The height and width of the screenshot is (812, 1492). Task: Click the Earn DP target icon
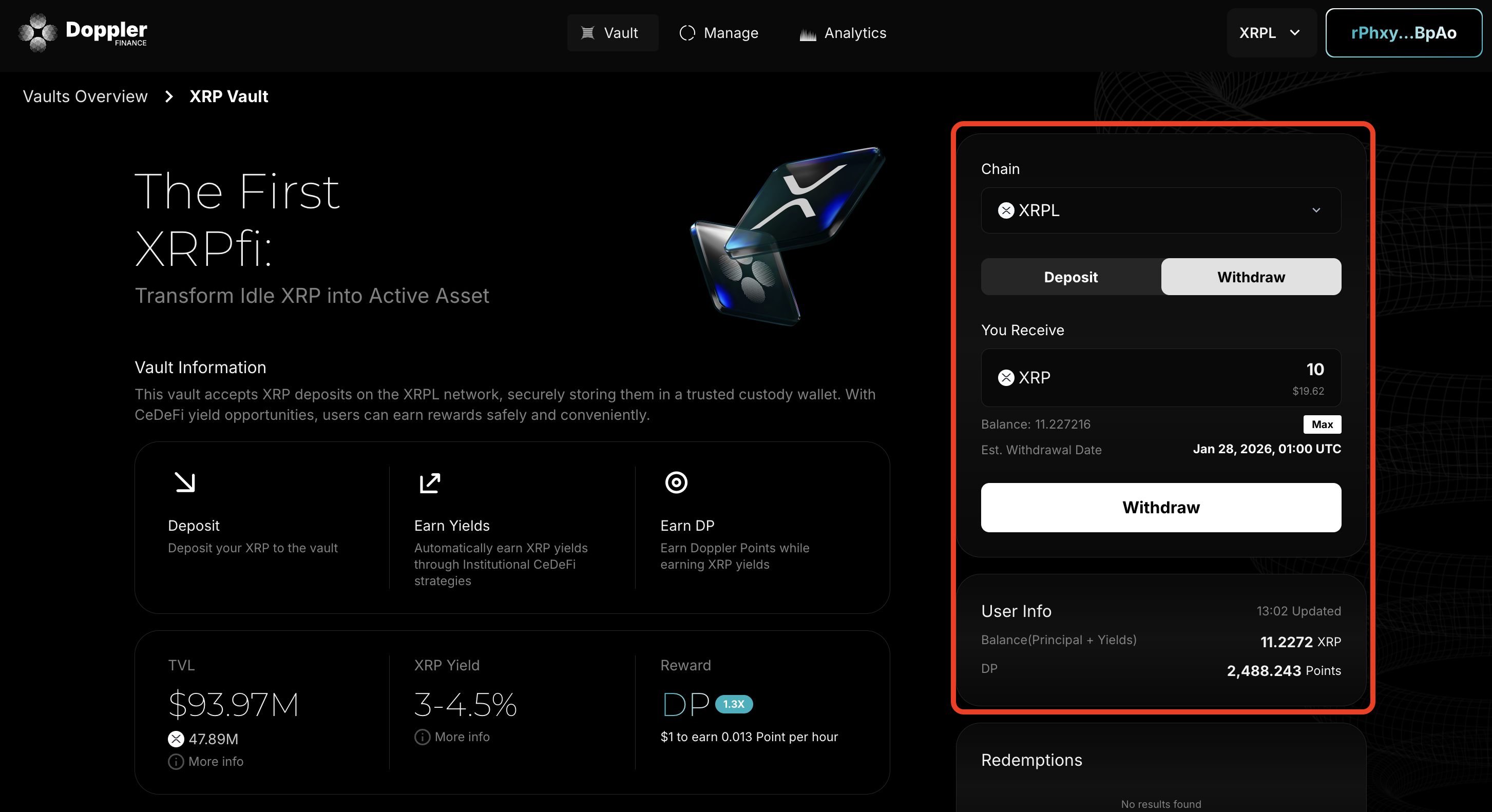click(676, 482)
